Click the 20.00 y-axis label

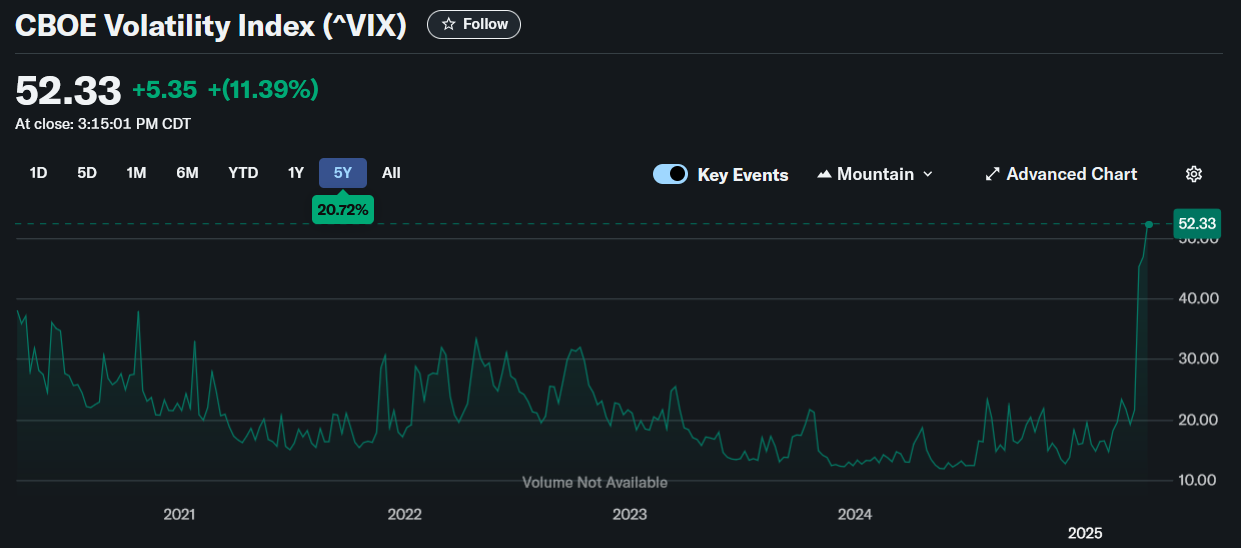point(1198,420)
